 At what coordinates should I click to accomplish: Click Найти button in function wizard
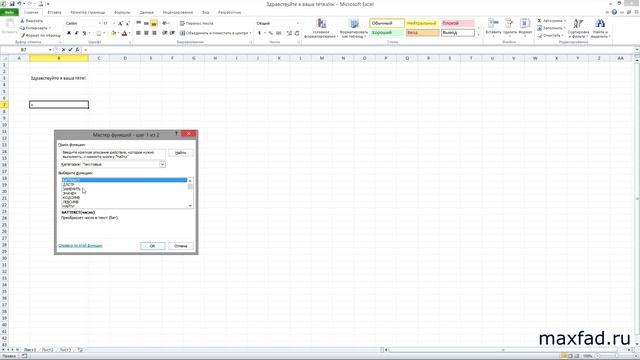[x=180, y=153]
